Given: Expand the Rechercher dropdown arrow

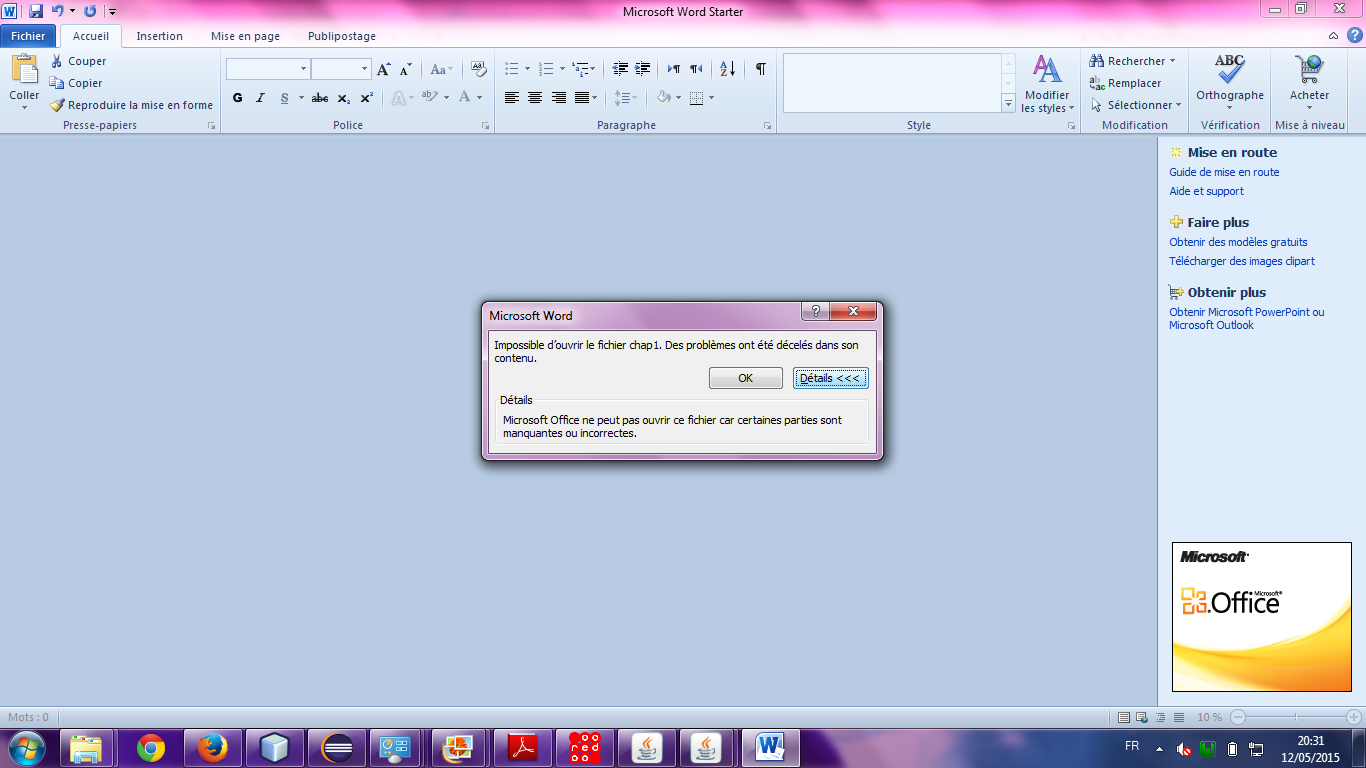Looking at the screenshot, I should click(x=1172, y=61).
